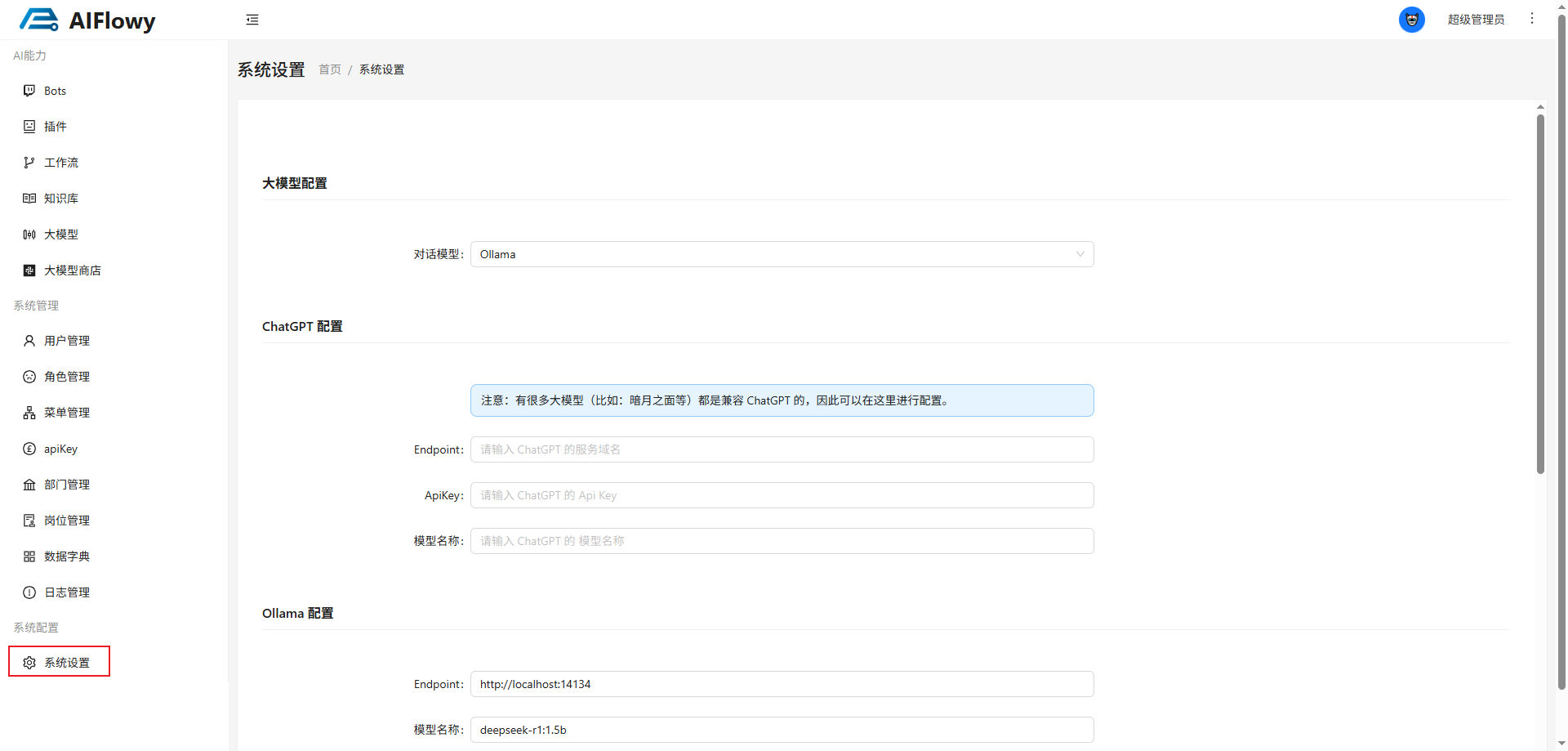Open the apiKey management section
The height and width of the screenshot is (751, 1568).
[60, 448]
